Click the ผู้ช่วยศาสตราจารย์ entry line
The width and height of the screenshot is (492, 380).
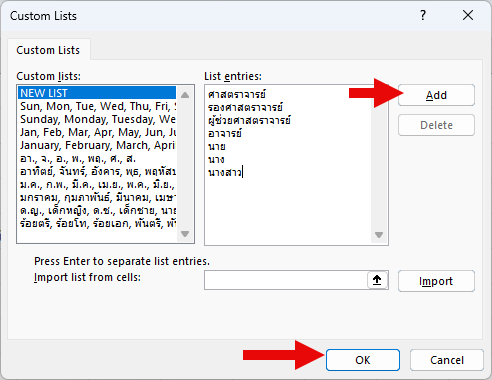(x=249, y=121)
